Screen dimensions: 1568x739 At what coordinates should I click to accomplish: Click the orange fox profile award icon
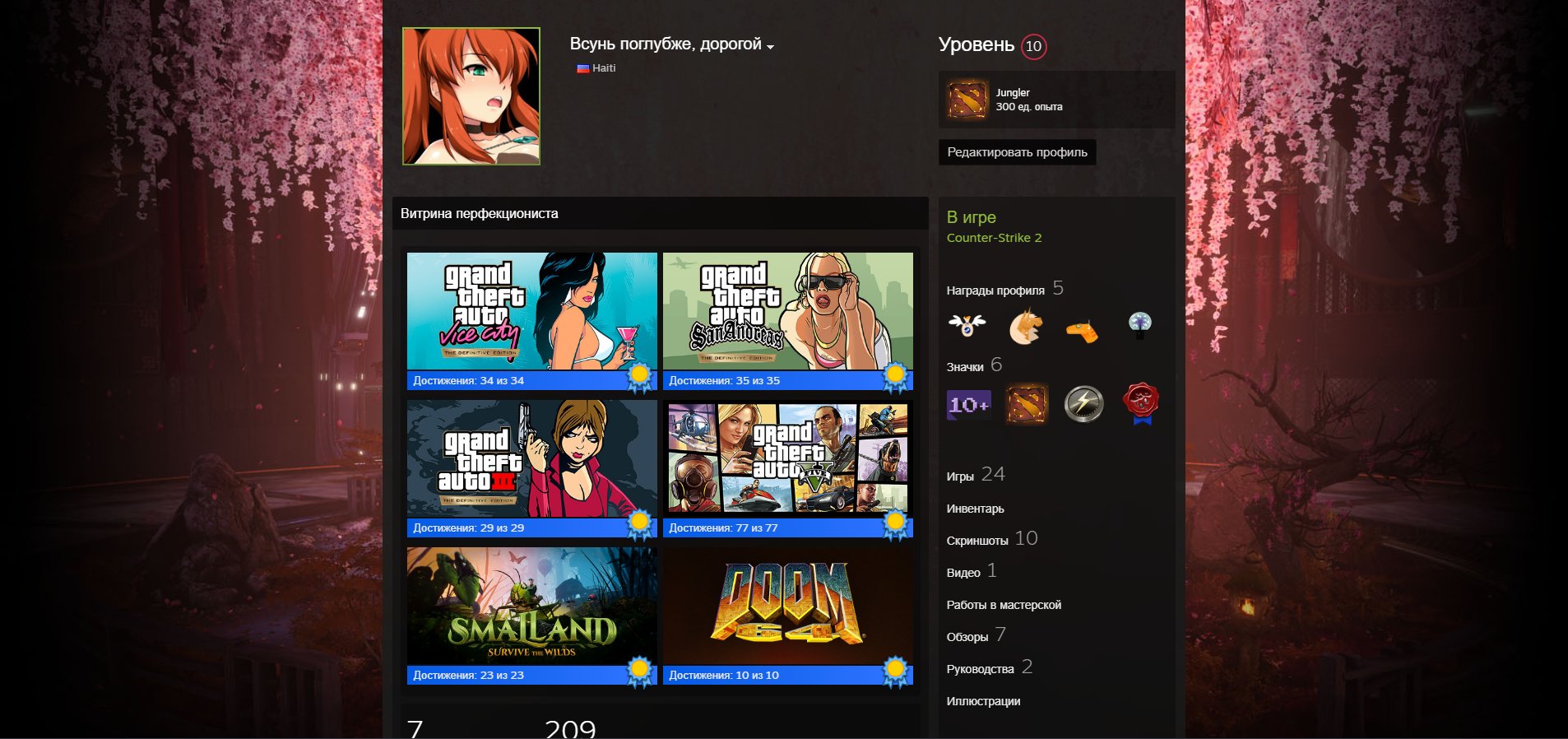point(1025,326)
